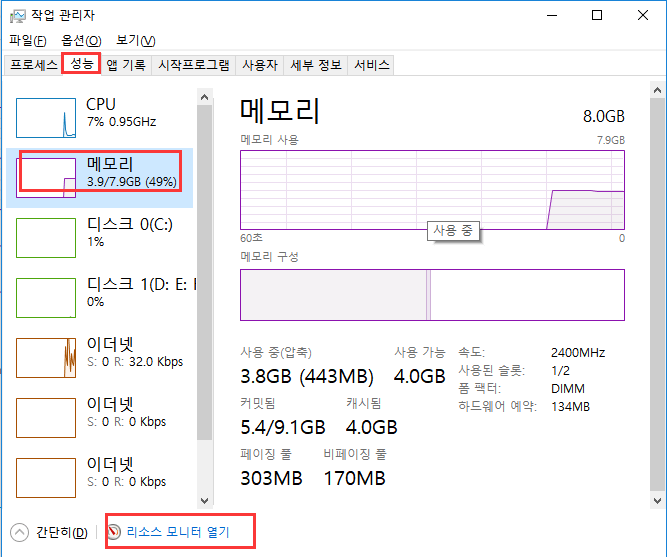
Task: Switch to the 서비스 tab
Action: coord(371,65)
